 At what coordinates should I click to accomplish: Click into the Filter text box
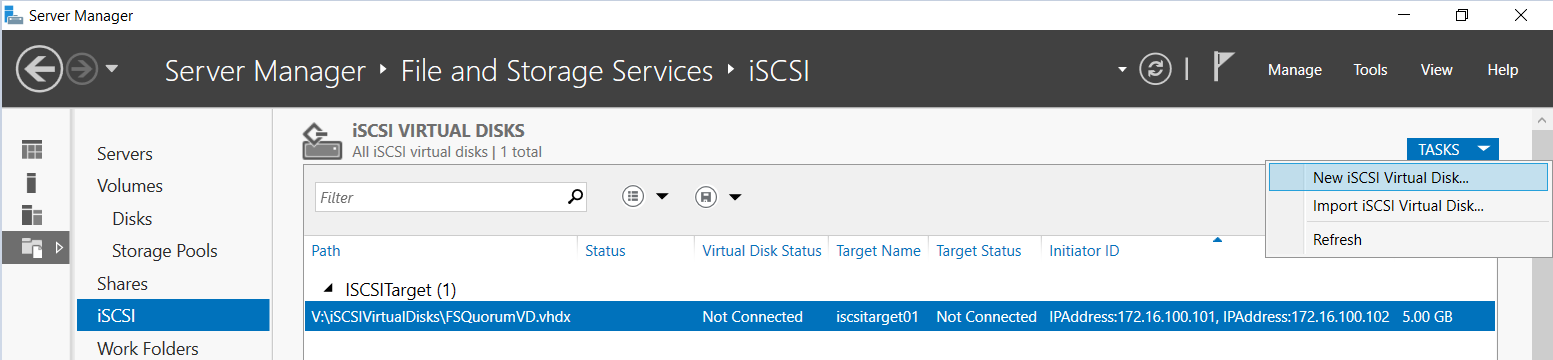pyautogui.click(x=440, y=198)
